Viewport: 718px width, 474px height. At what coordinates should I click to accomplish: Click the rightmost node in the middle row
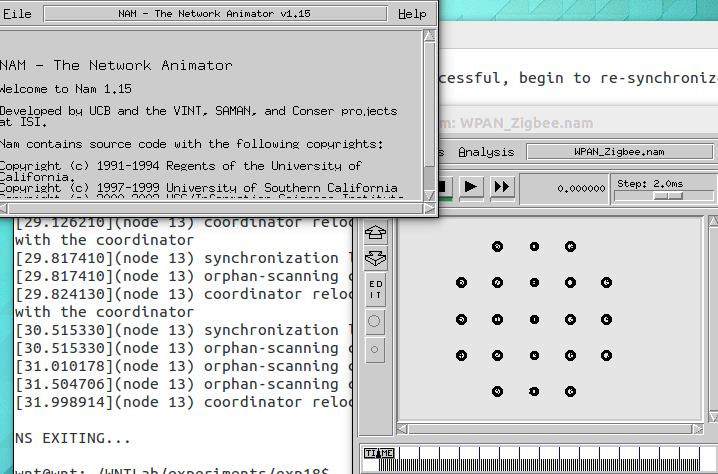tap(606, 319)
